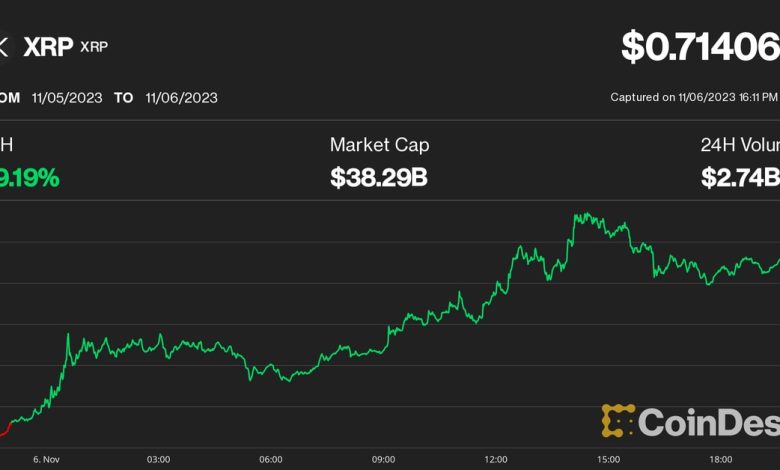Click the large bold XRP title
The image size is (780, 470).
pos(49,47)
